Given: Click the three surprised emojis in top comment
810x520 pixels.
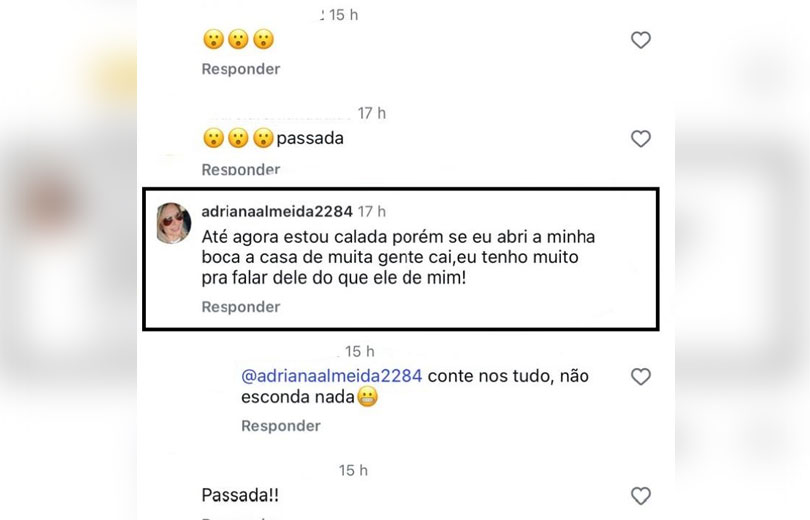Looking at the screenshot, I should (237, 40).
